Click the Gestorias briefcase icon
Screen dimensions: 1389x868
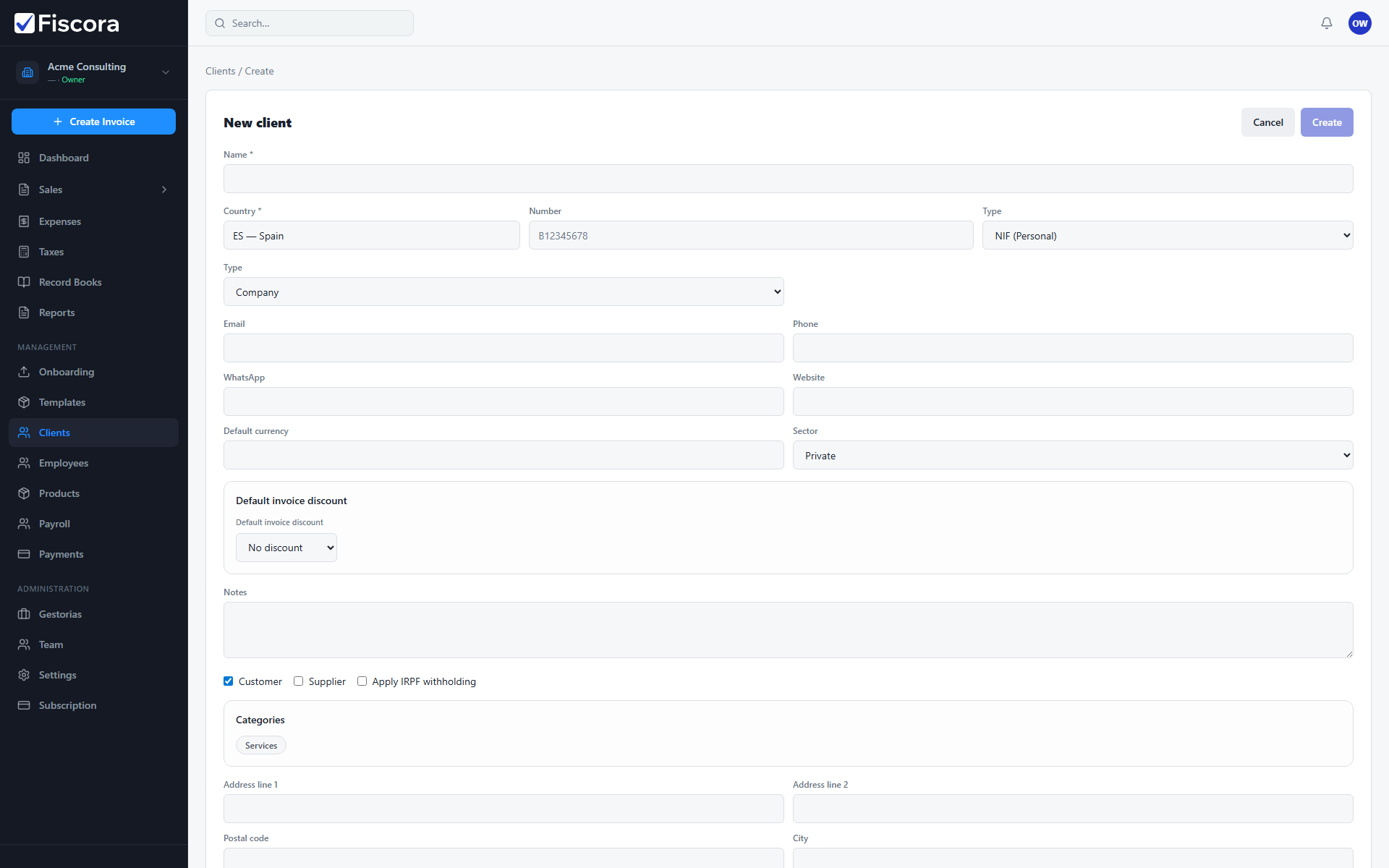[24, 614]
